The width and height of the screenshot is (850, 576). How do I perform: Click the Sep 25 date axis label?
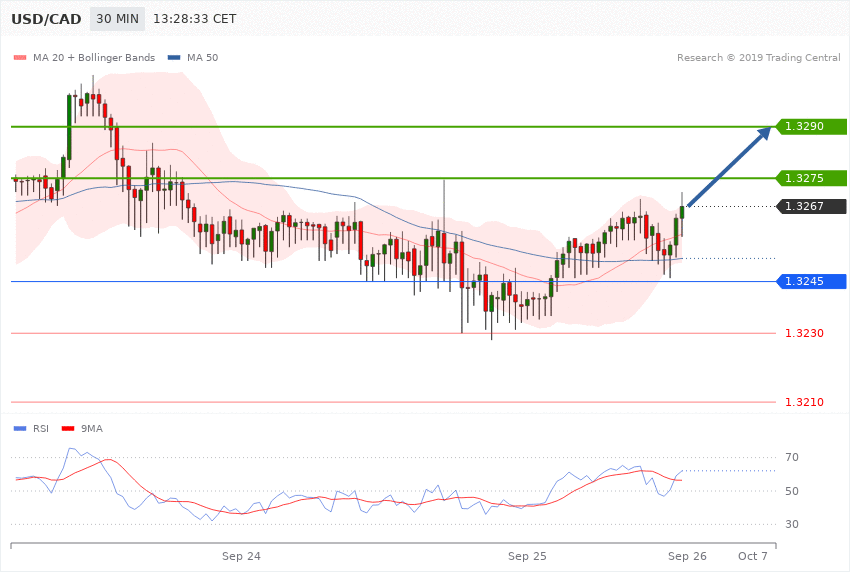point(527,556)
